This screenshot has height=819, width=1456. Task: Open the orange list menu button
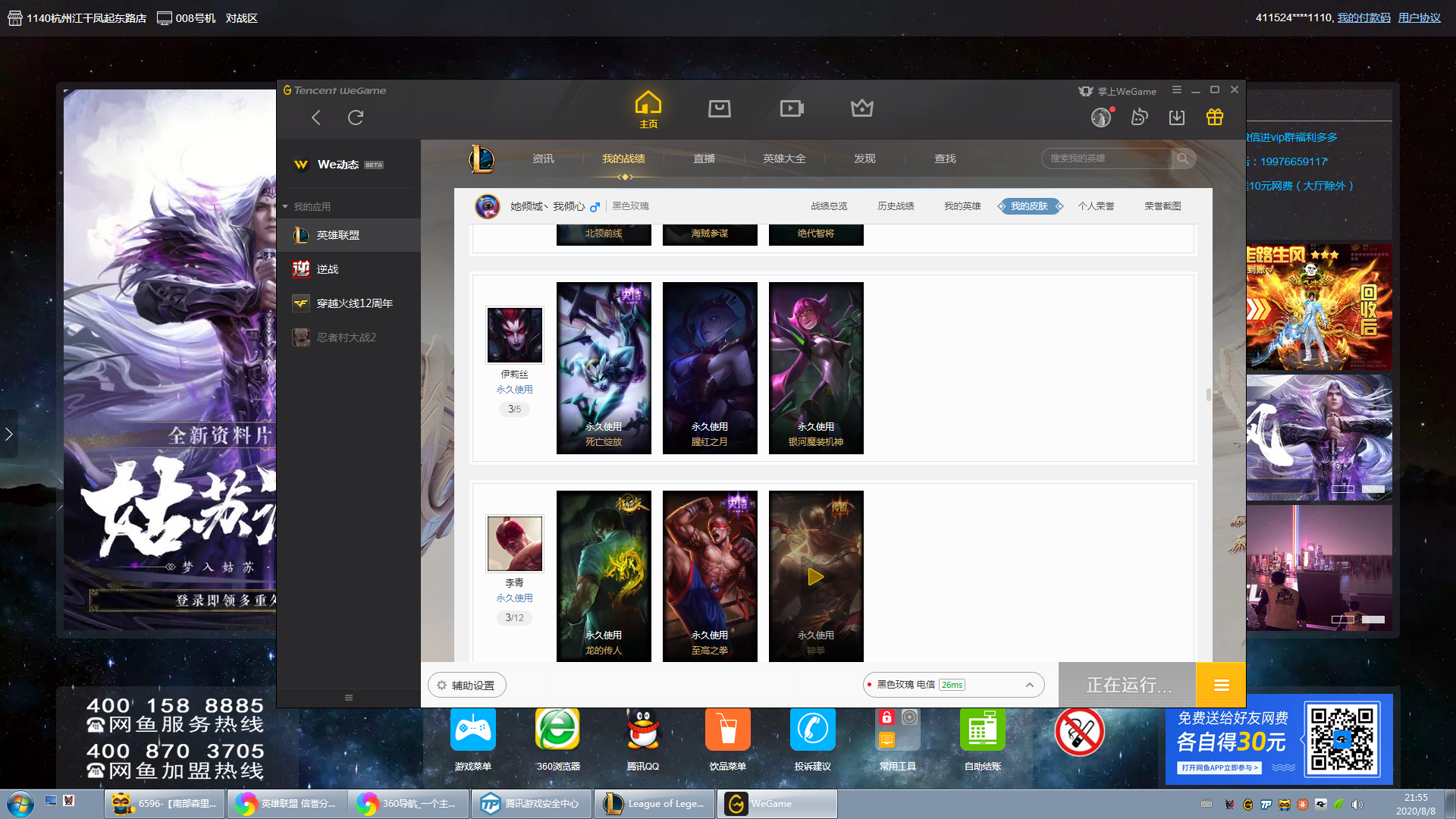(x=1221, y=685)
